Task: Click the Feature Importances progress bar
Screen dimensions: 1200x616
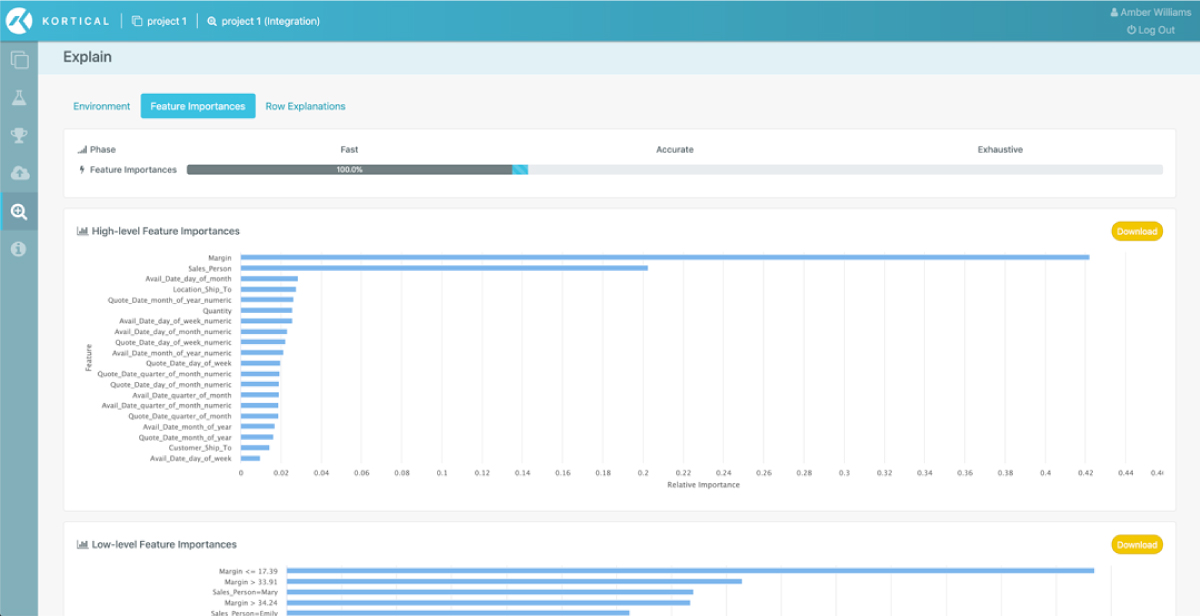Action: point(675,170)
